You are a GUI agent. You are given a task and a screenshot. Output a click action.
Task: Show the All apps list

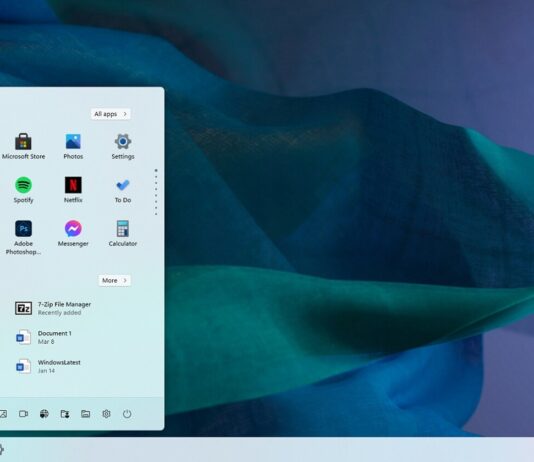click(x=111, y=114)
